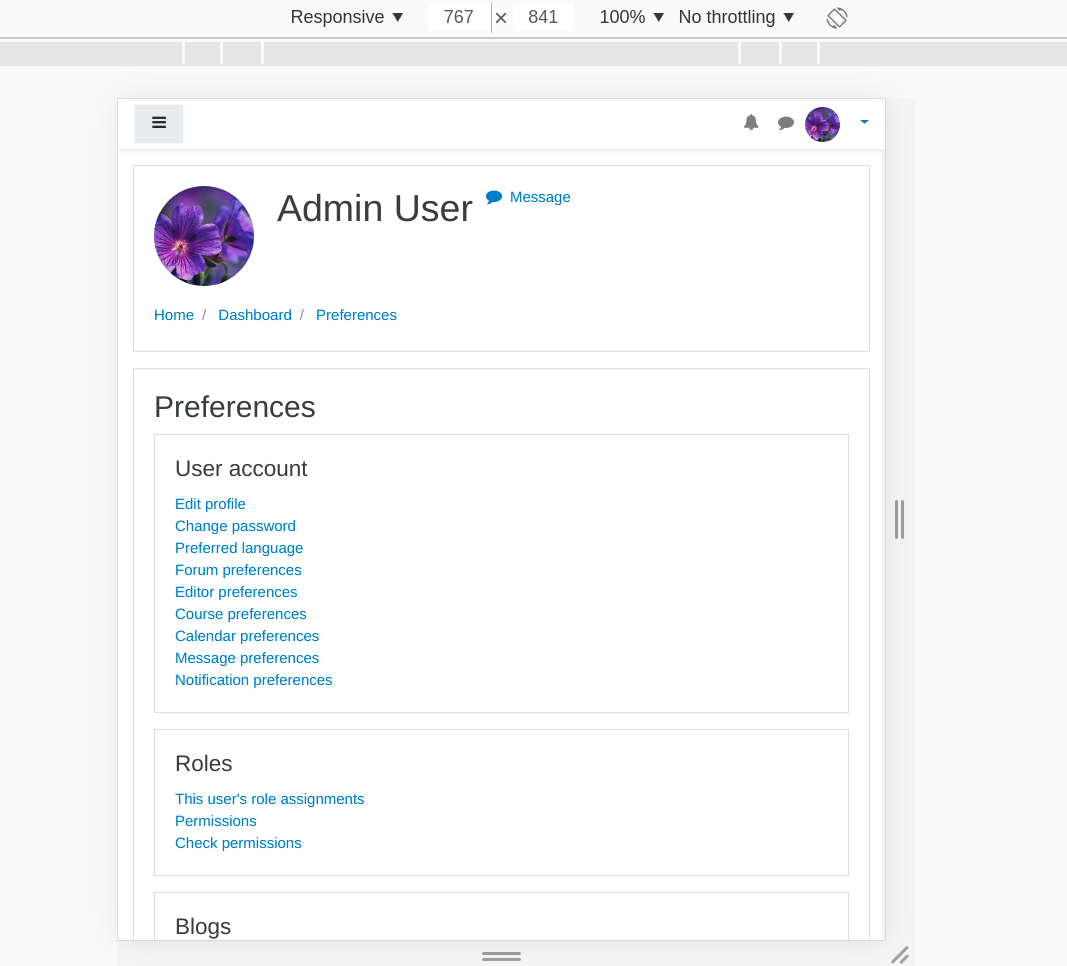The image size is (1067, 966).
Task: Open the messages speech bubble icon
Action: point(785,123)
